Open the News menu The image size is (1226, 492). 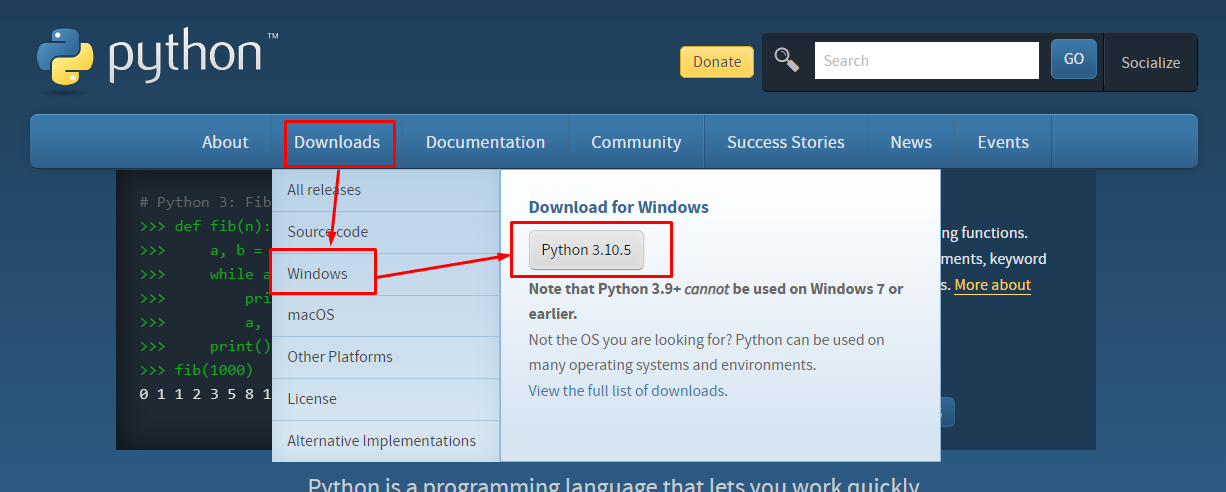point(911,142)
